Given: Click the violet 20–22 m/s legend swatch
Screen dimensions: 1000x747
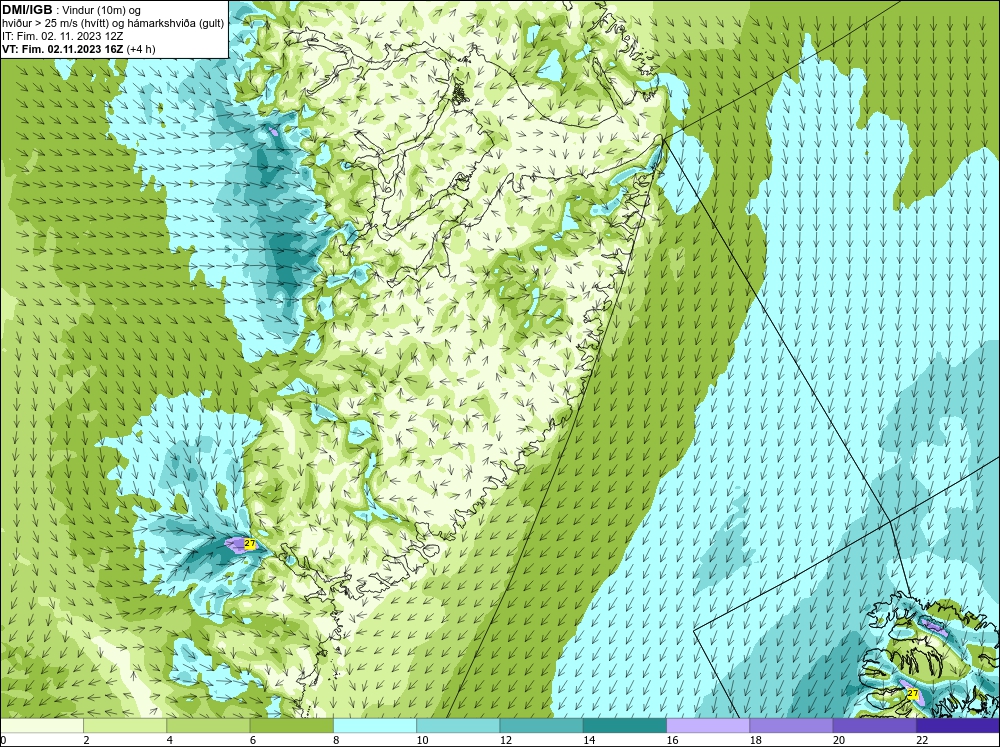Looking at the screenshot, I should coord(875,725).
